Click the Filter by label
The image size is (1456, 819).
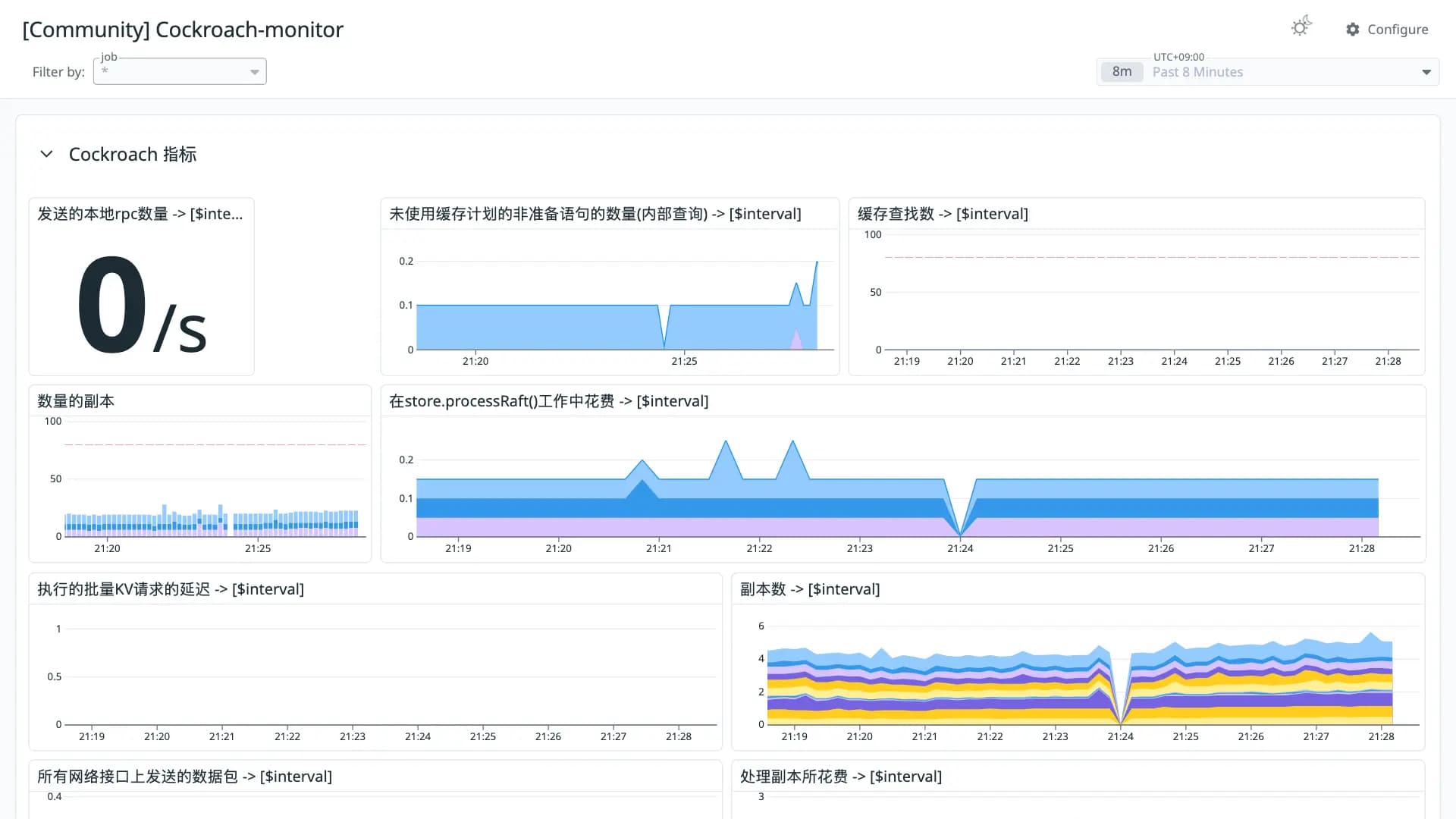(x=58, y=72)
